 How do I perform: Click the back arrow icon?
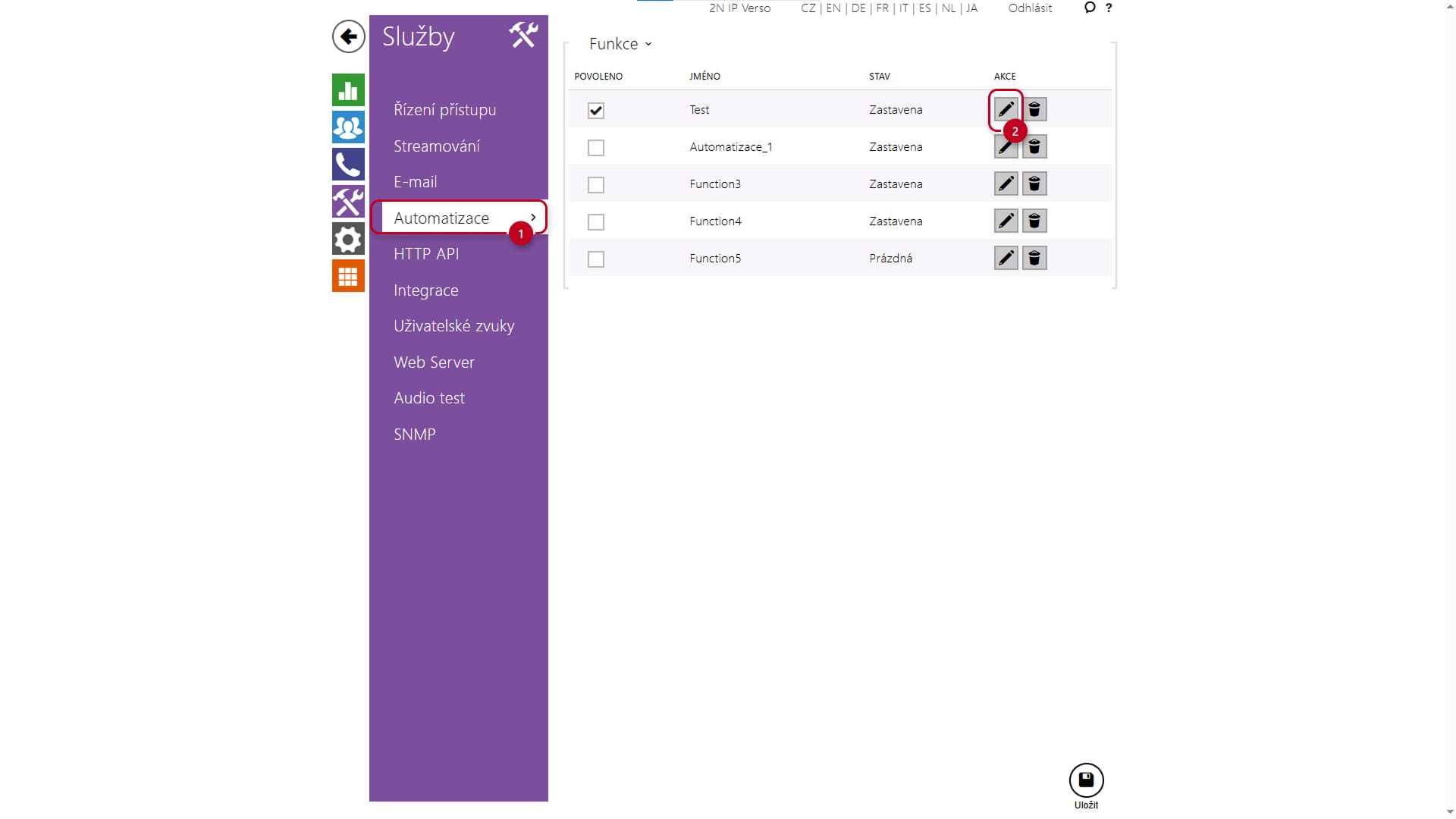pos(348,36)
